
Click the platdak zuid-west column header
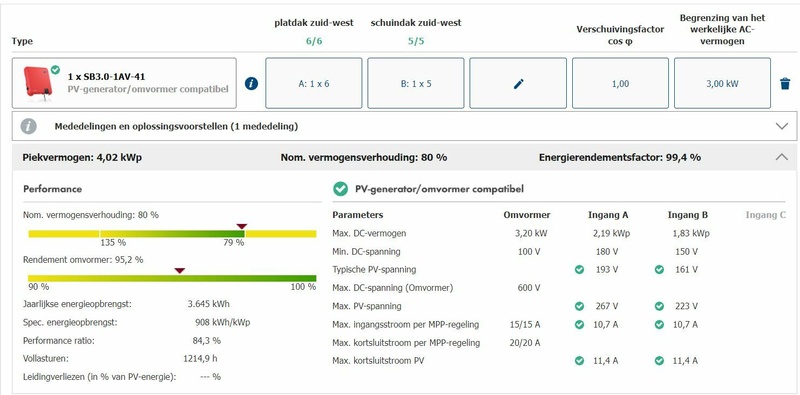pos(314,23)
